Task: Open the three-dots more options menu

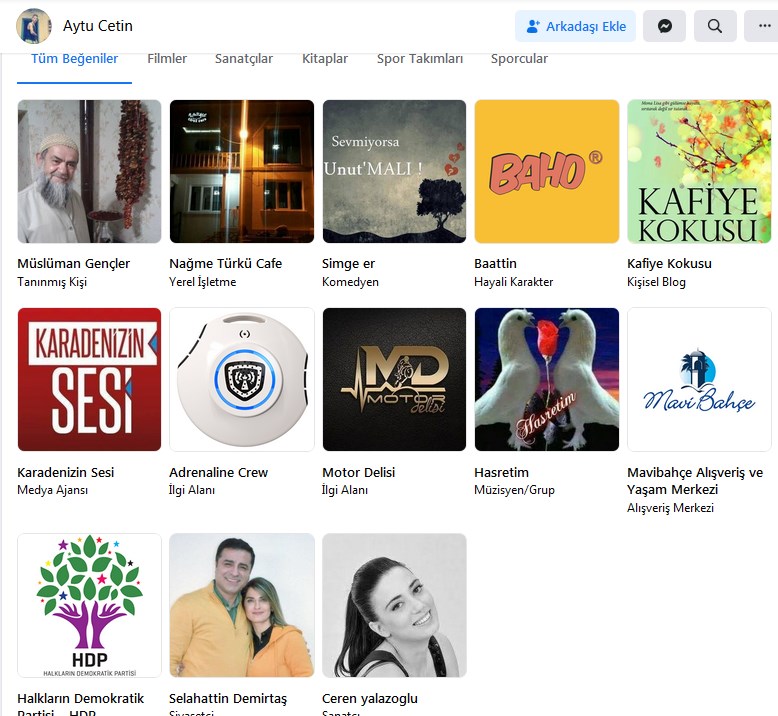Action: 764,26
